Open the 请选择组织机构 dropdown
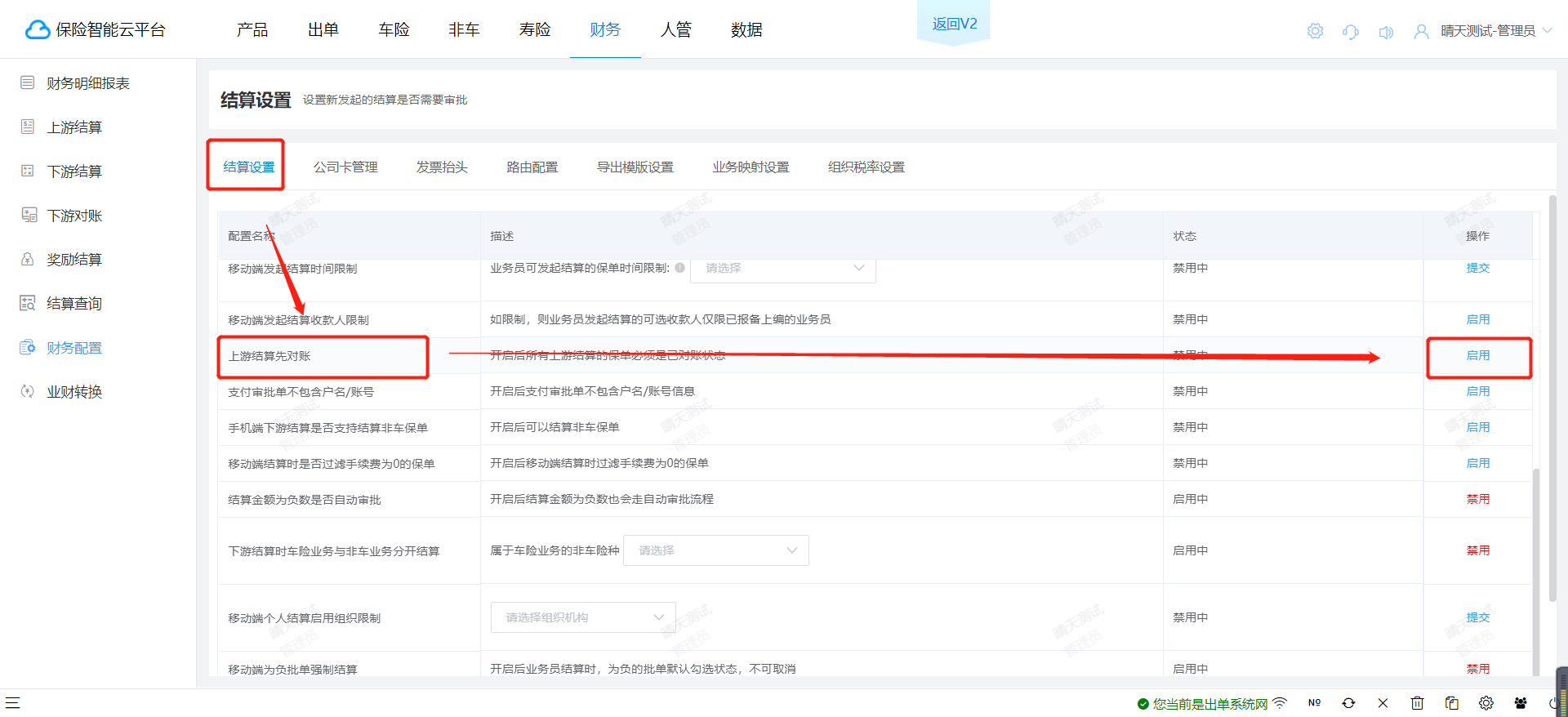This screenshot has width=1568, height=717. tap(583, 617)
